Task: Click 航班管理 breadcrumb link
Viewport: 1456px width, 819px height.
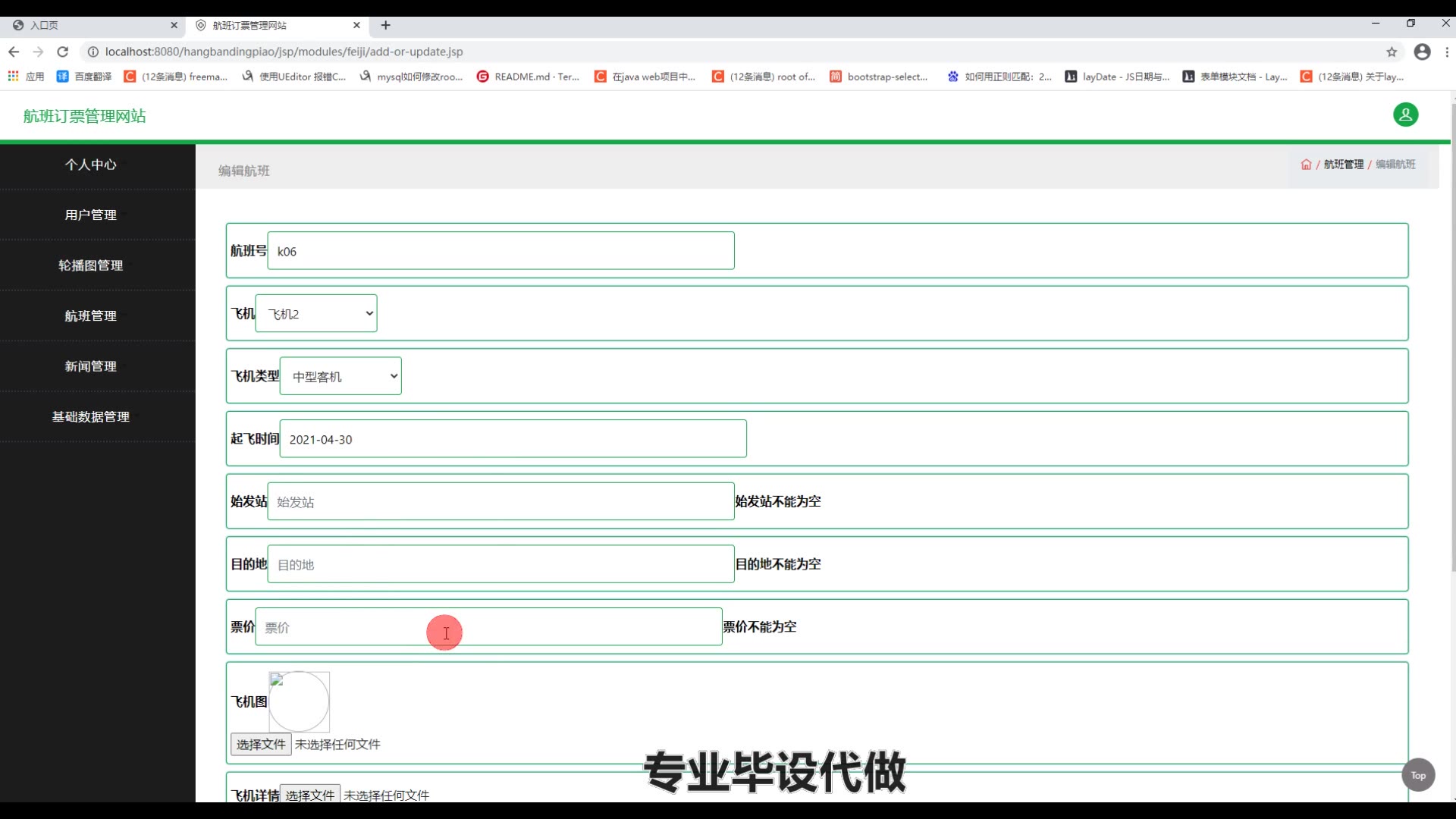Action: (x=1343, y=165)
